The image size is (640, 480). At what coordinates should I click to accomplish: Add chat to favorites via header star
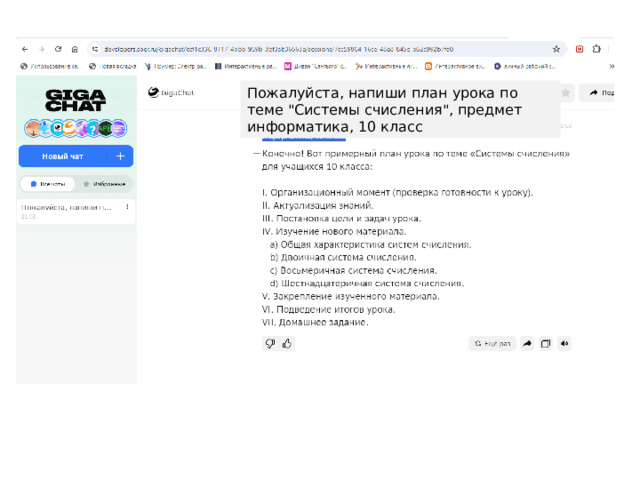click(x=566, y=93)
